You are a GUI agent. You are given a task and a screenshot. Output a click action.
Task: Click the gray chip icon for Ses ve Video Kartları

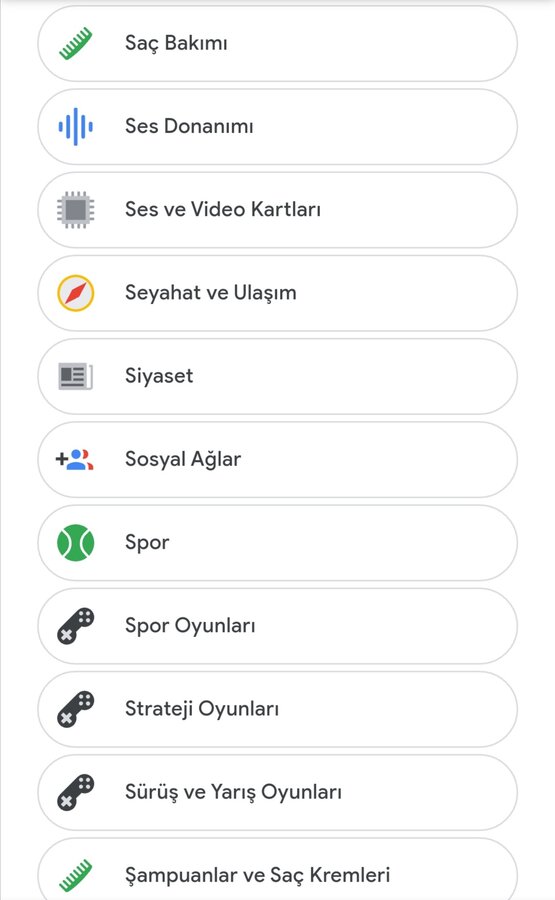point(76,210)
